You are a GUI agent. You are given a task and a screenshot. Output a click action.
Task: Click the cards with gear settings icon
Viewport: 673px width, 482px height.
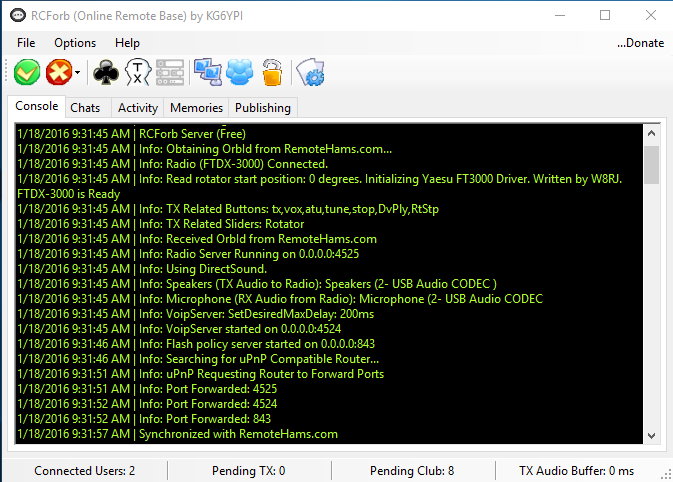[310, 72]
